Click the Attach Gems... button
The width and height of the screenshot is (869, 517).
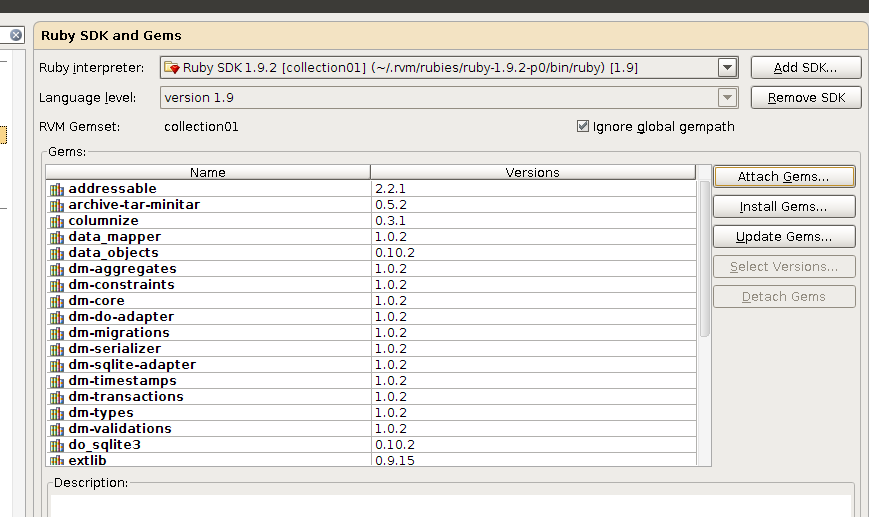(784, 177)
